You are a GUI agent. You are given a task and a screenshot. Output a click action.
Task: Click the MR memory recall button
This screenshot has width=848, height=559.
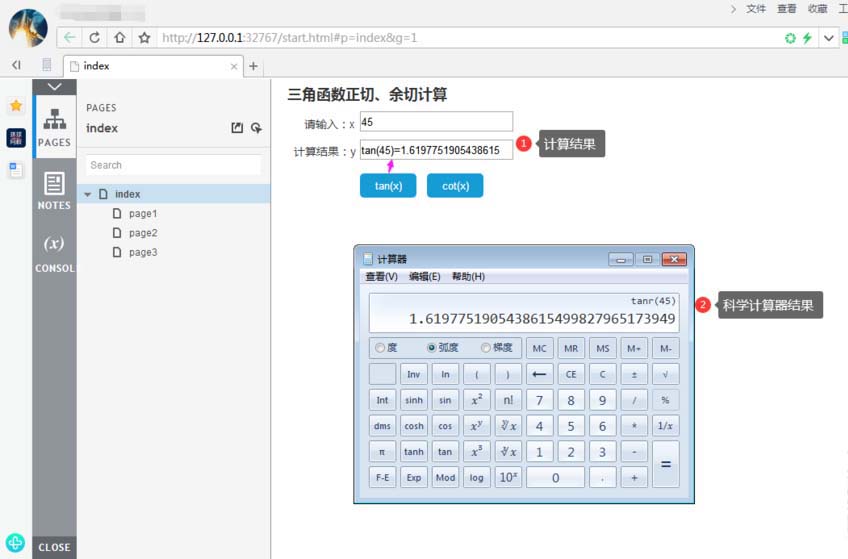click(x=571, y=348)
